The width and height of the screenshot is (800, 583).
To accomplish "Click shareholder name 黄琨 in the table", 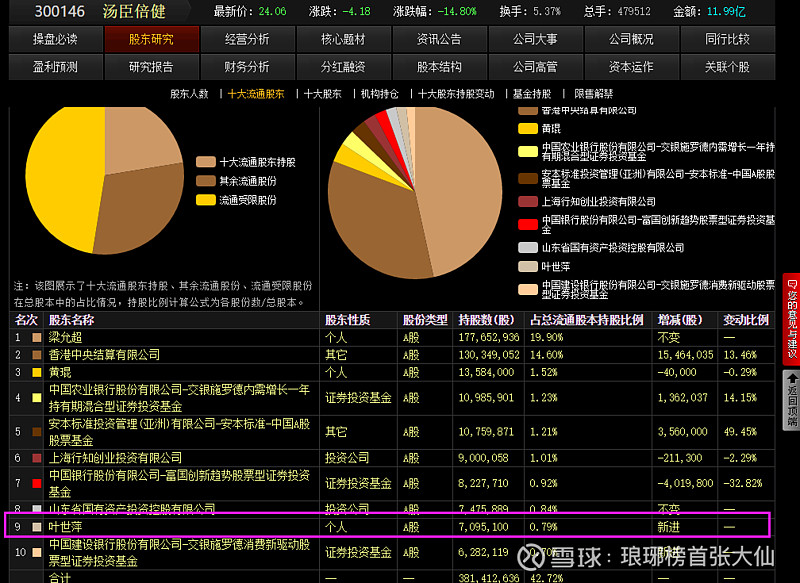I will [60, 372].
